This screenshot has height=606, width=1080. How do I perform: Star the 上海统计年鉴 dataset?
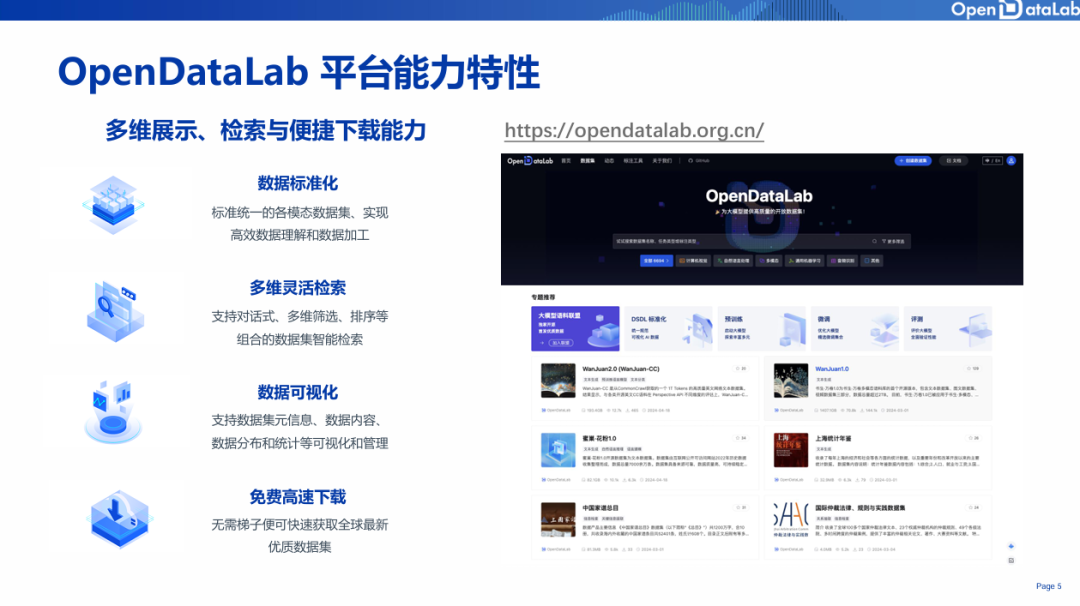point(973,439)
